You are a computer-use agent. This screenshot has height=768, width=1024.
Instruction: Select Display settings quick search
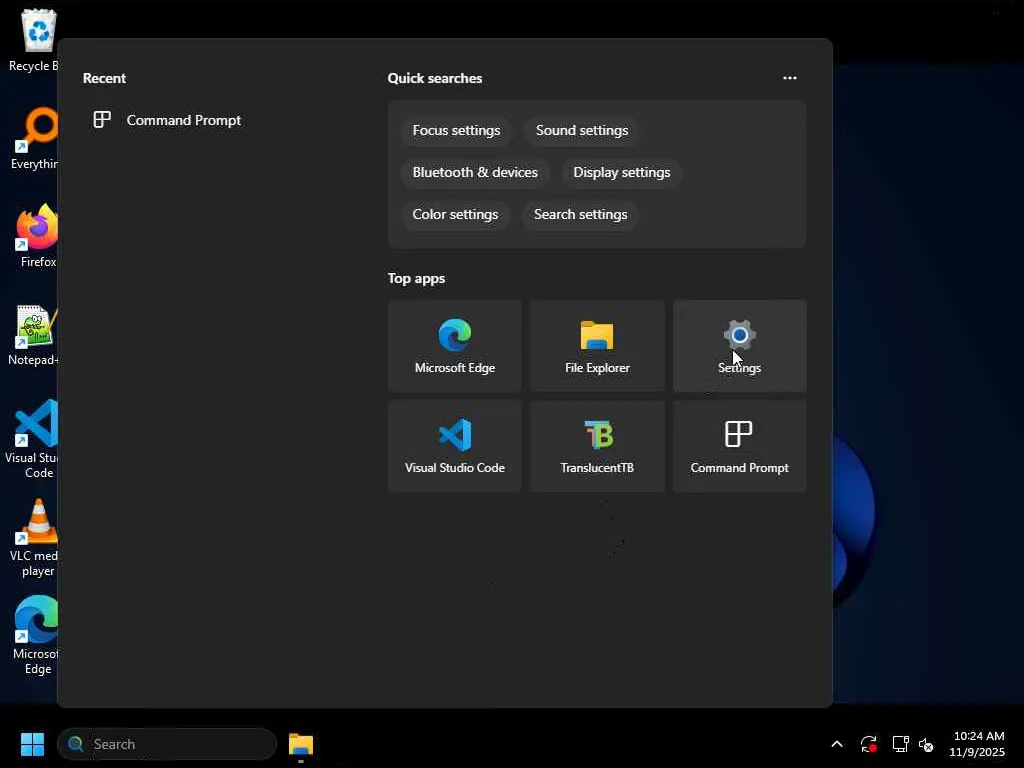(x=621, y=172)
